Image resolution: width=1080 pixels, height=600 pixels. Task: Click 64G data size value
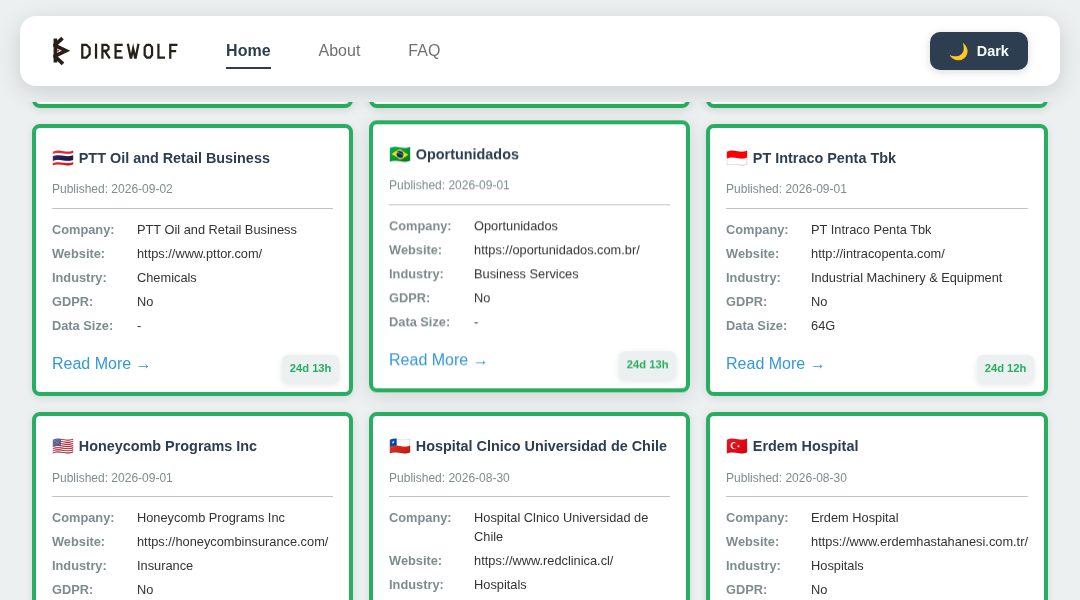(x=822, y=326)
